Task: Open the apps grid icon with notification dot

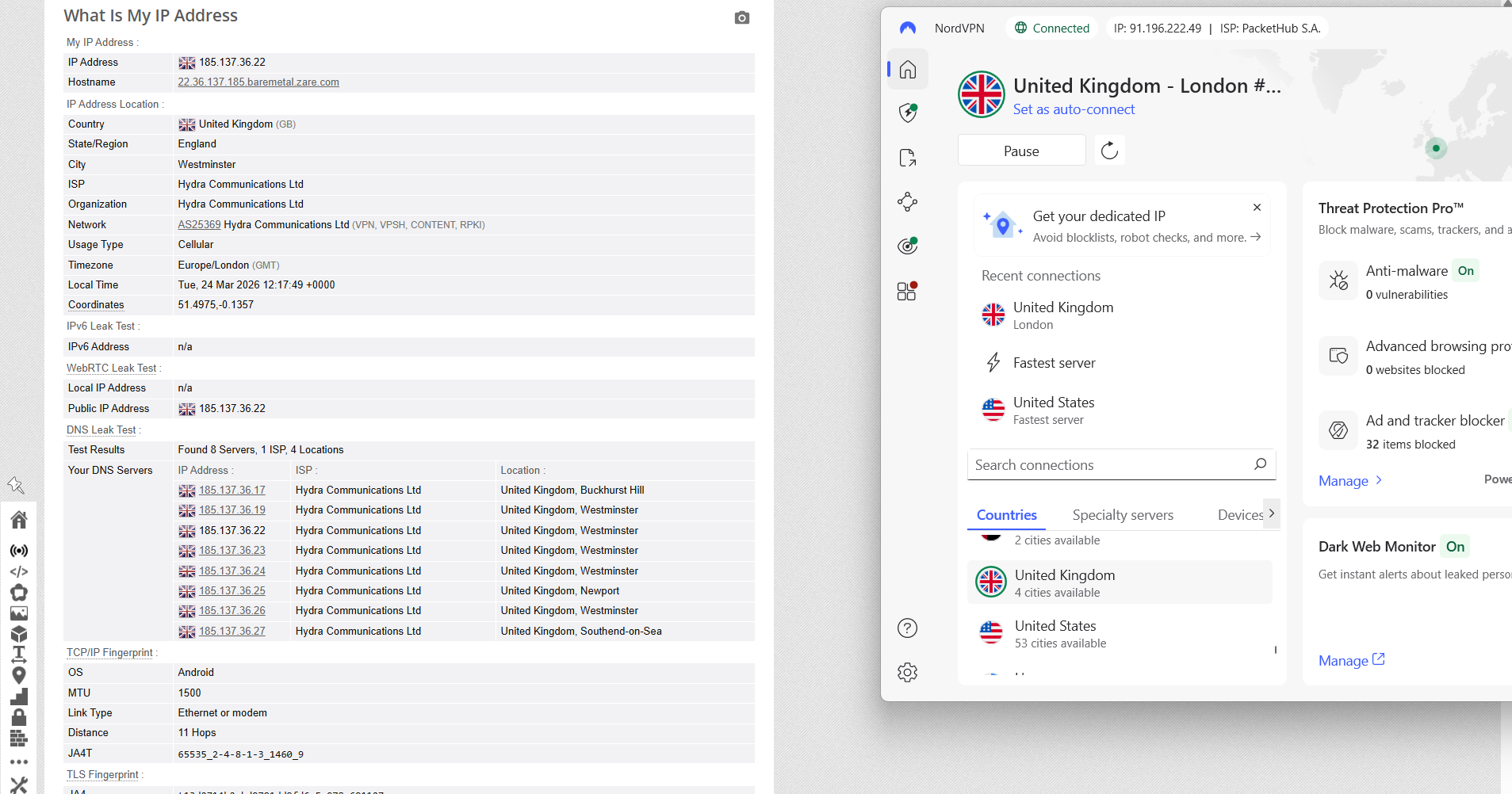Action: click(x=906, y=291)
